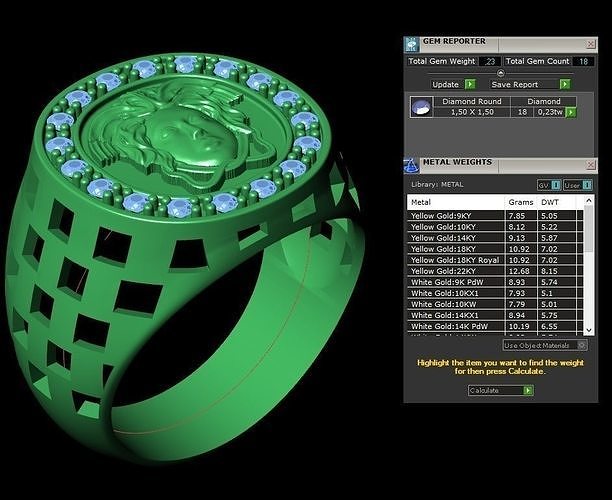Click the 7.85 grams value

tap(516, 216)
